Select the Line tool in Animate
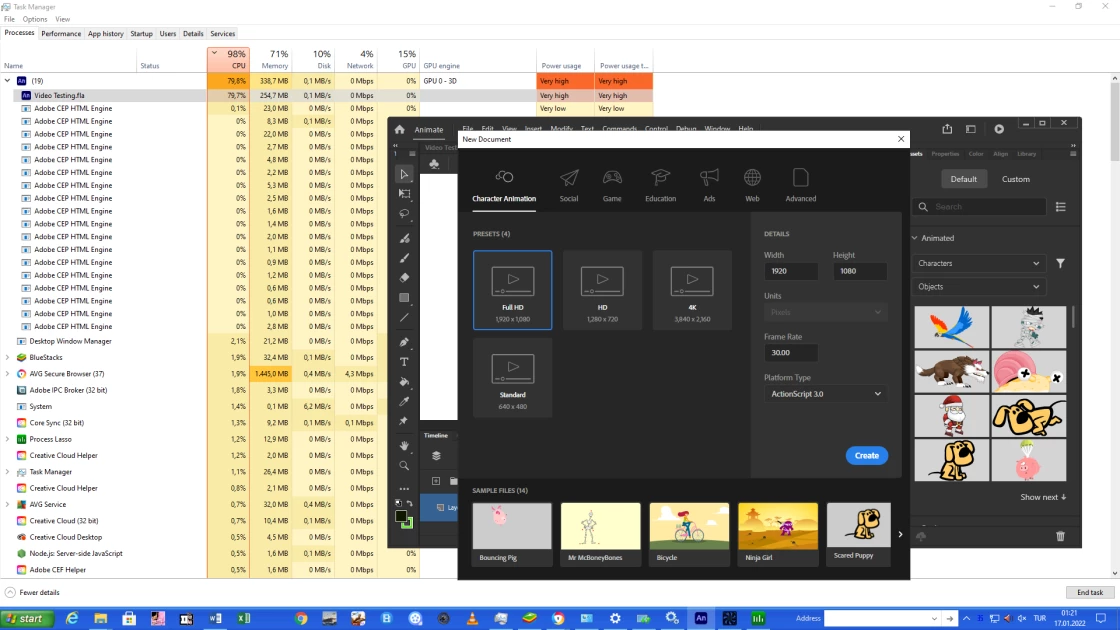The image size is (1120, 630). pyautogui.click(x=404, y=318)
